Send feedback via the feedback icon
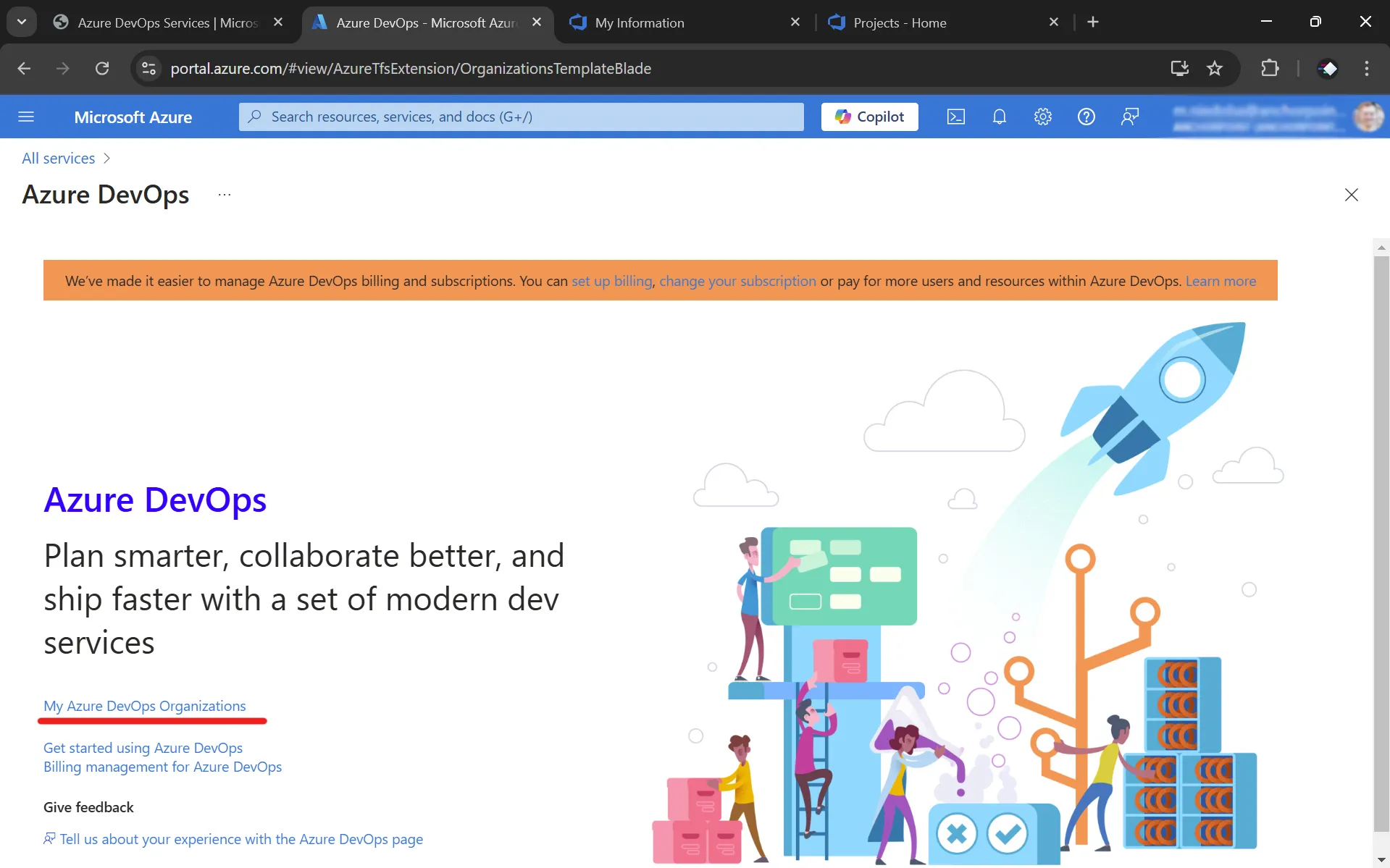 (x=1129, y=116)
